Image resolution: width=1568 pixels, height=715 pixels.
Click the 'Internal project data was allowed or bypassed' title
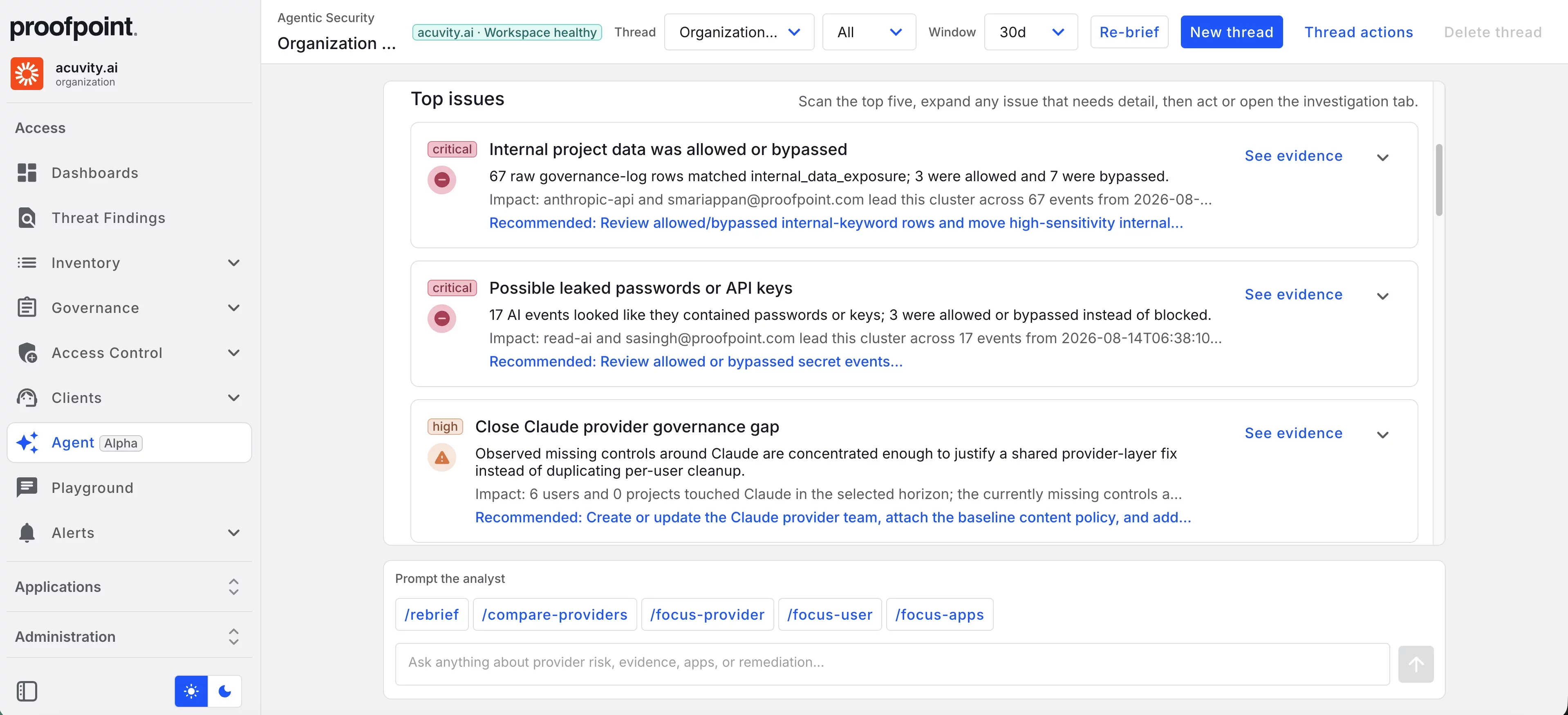tap(668, 150)
